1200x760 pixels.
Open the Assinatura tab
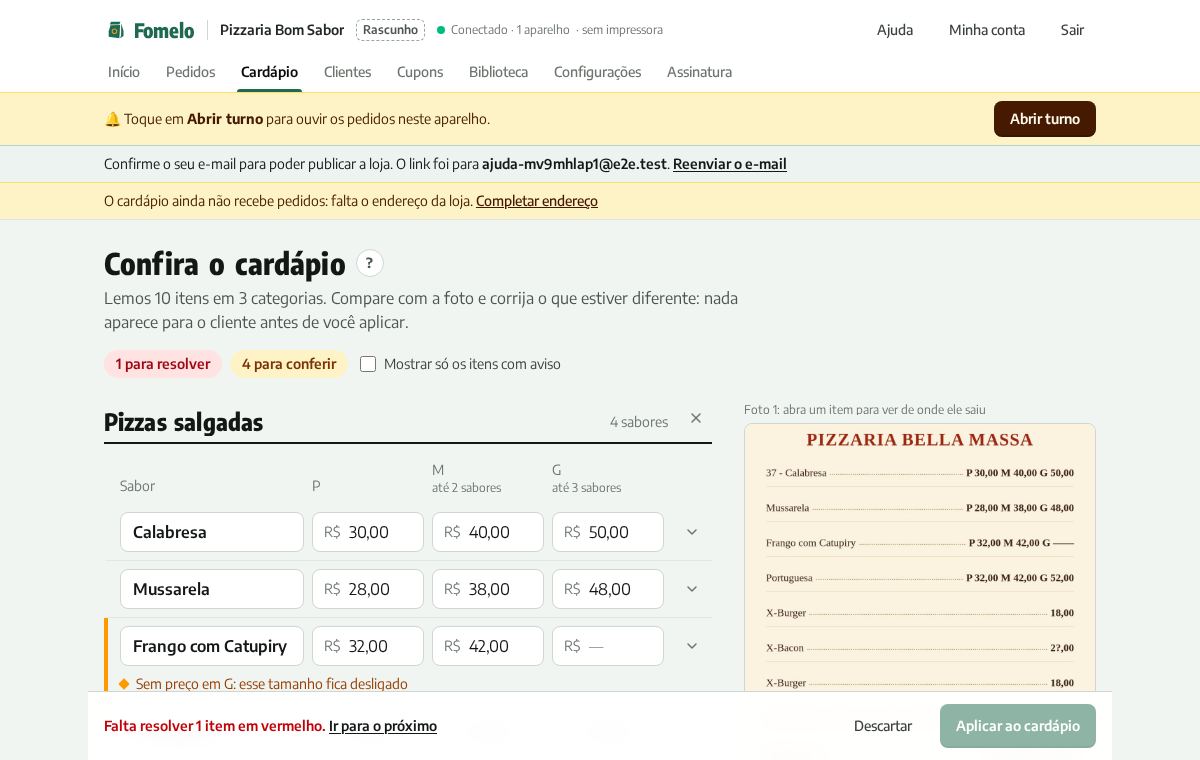(700, 72)
